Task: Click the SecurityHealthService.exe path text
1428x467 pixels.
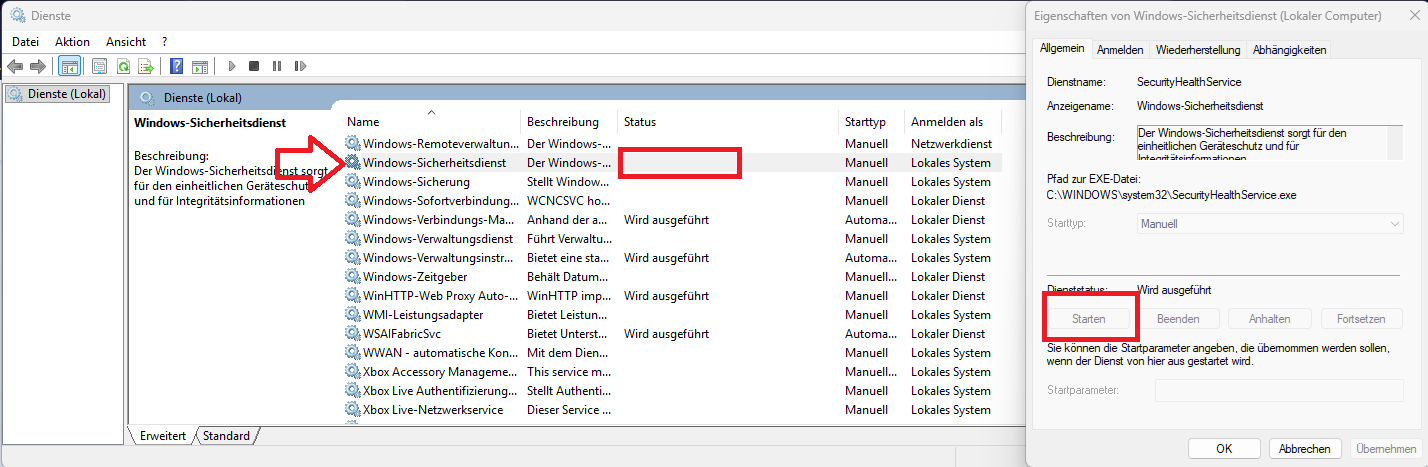Action: (1171, 195)
